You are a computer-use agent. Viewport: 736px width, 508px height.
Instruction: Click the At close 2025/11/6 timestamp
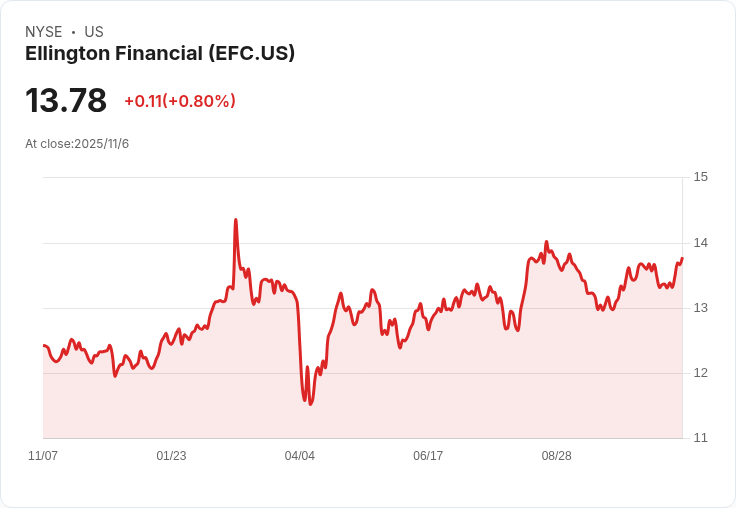[77, 144]
